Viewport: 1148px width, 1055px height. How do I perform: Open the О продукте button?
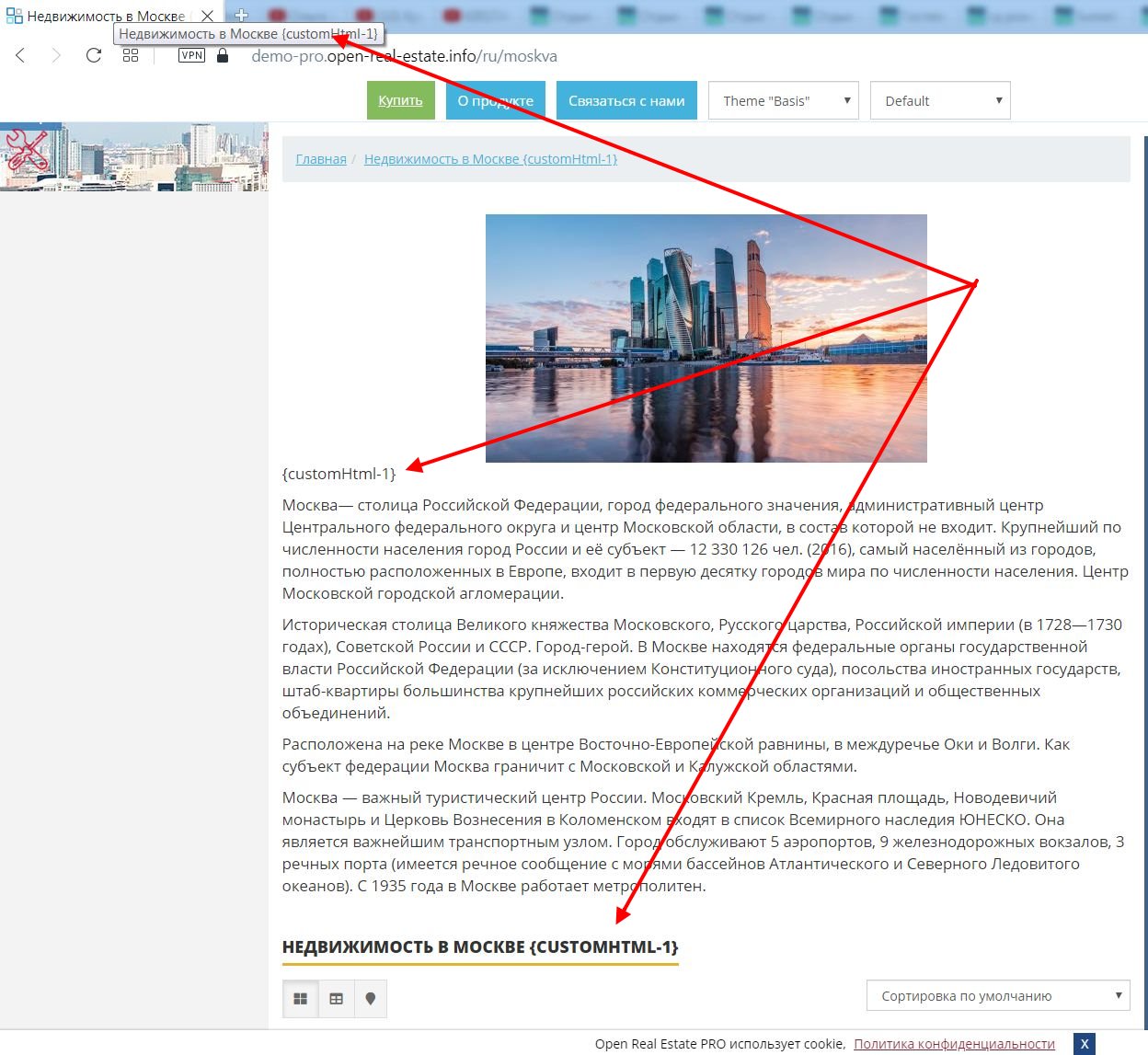(496, 100)
